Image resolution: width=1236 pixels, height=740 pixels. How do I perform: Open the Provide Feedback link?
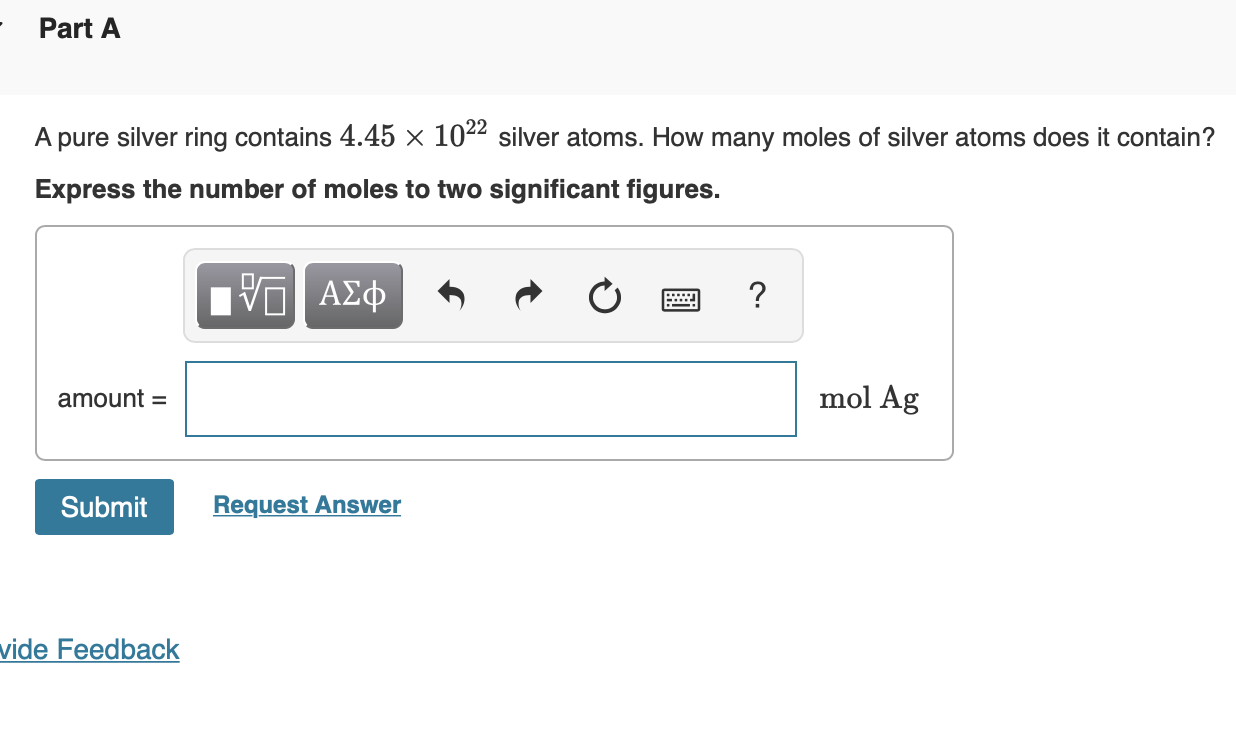point(89,650)
